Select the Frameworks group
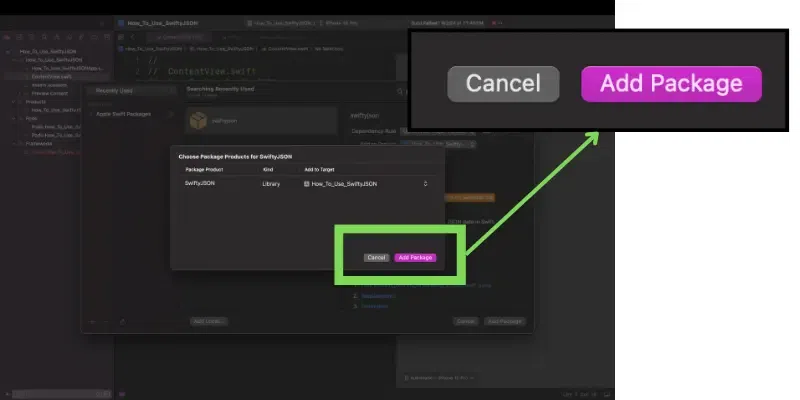The width and height of the screenshot is (800, 400). tap(39, 144)
